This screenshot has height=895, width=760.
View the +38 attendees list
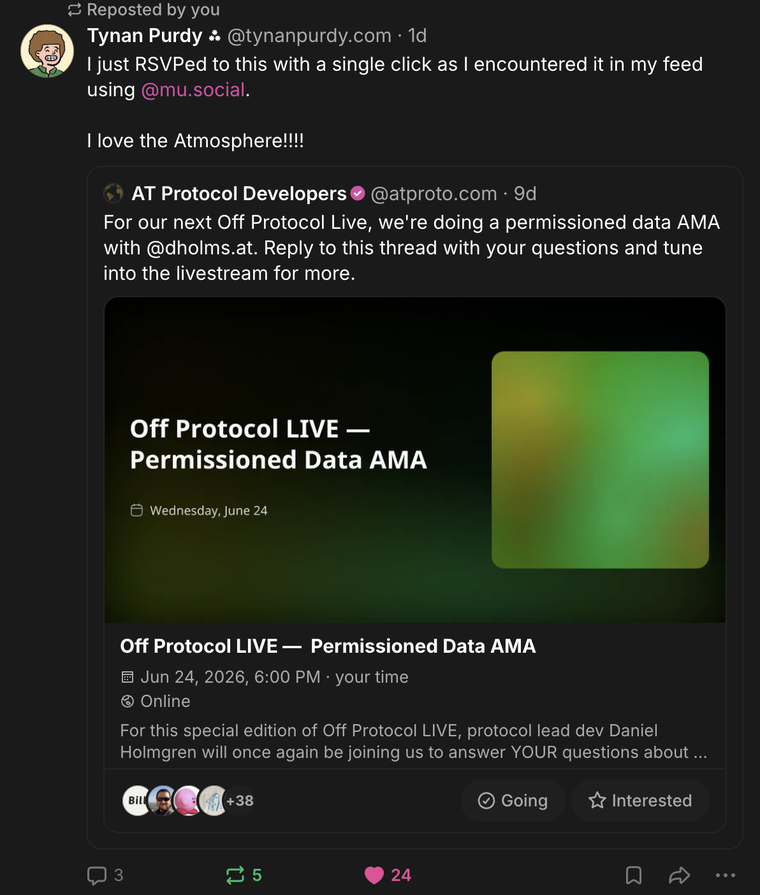(240, 800)
